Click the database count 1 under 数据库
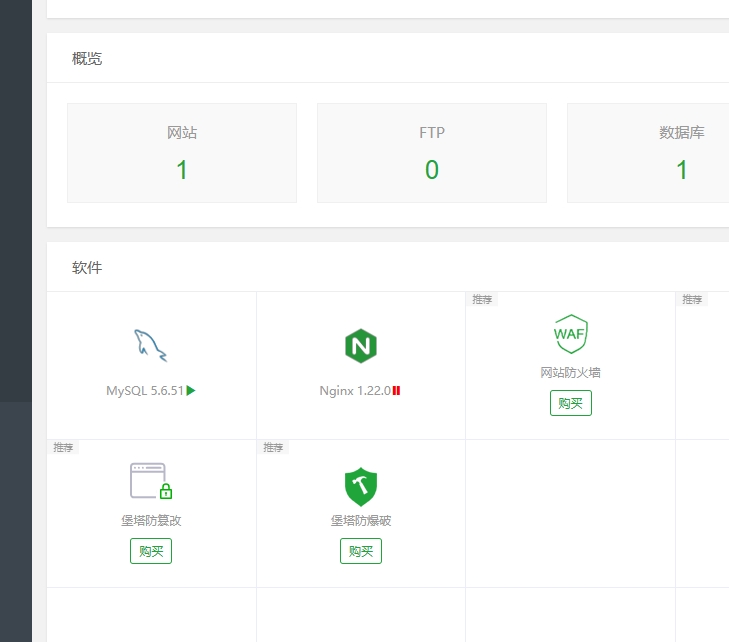The image size is (729, 642). [682, 170]
